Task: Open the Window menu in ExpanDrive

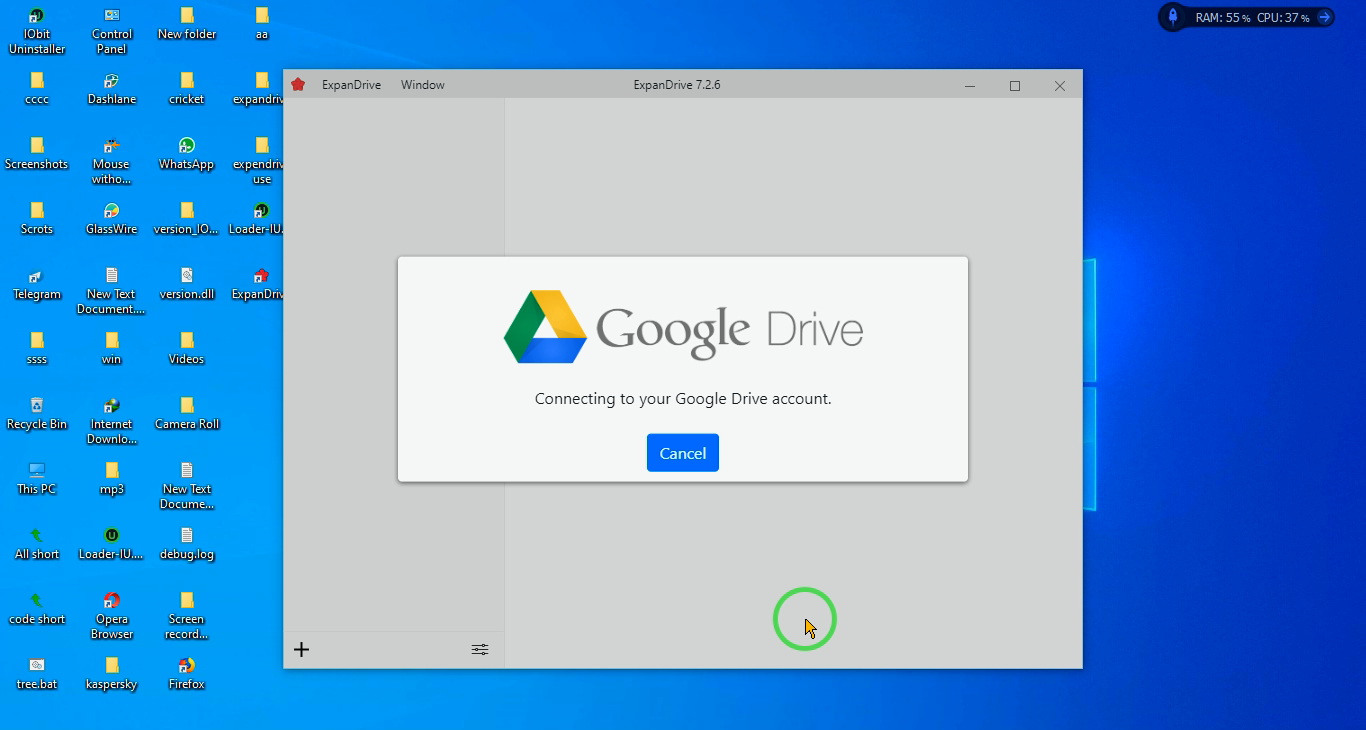Action: [x=423, y=85]
